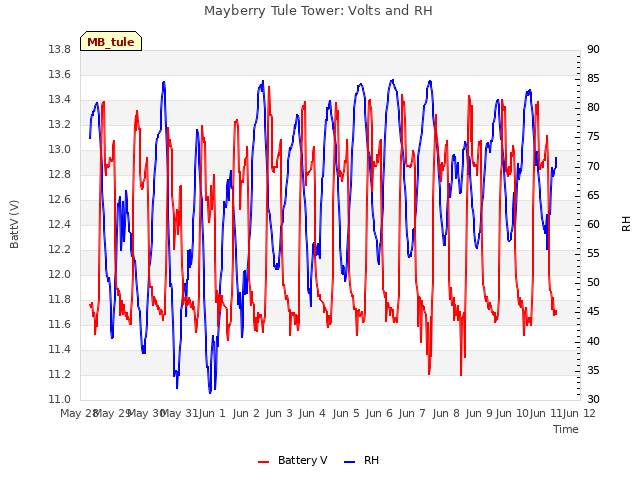Image resolution: width=640 pixels, height=480 pixels.
Task: Click the 11.0 tick on BattV axis
Action: [60, 400]
